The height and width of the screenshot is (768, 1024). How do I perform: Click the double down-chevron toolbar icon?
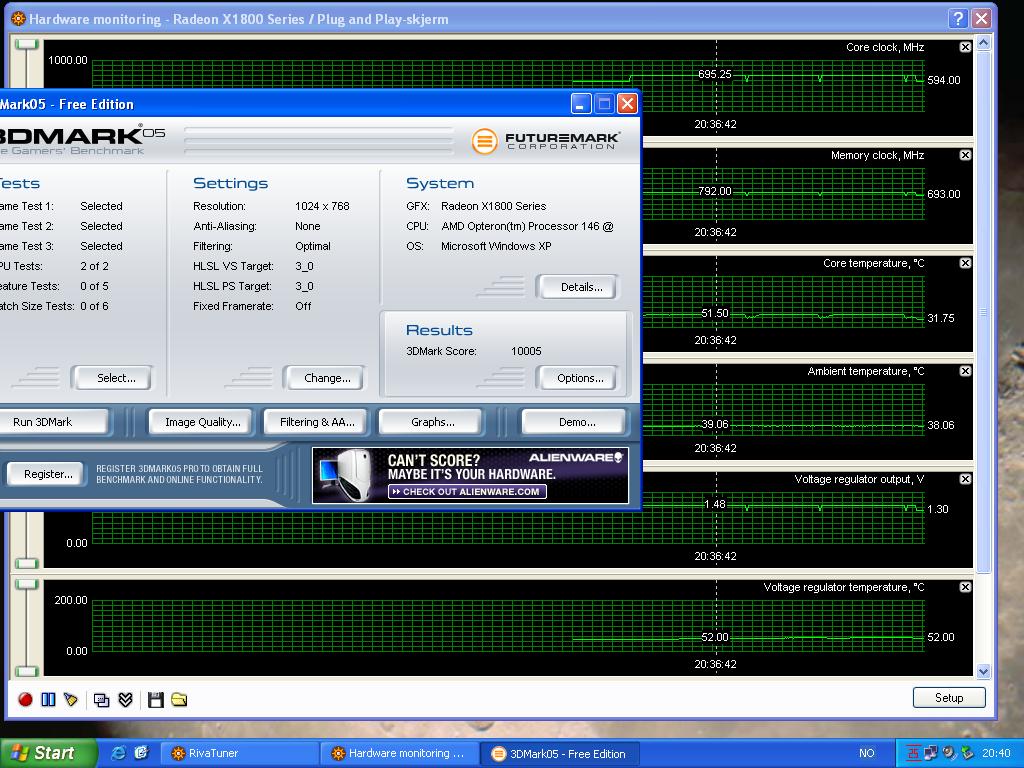point(125,700)
